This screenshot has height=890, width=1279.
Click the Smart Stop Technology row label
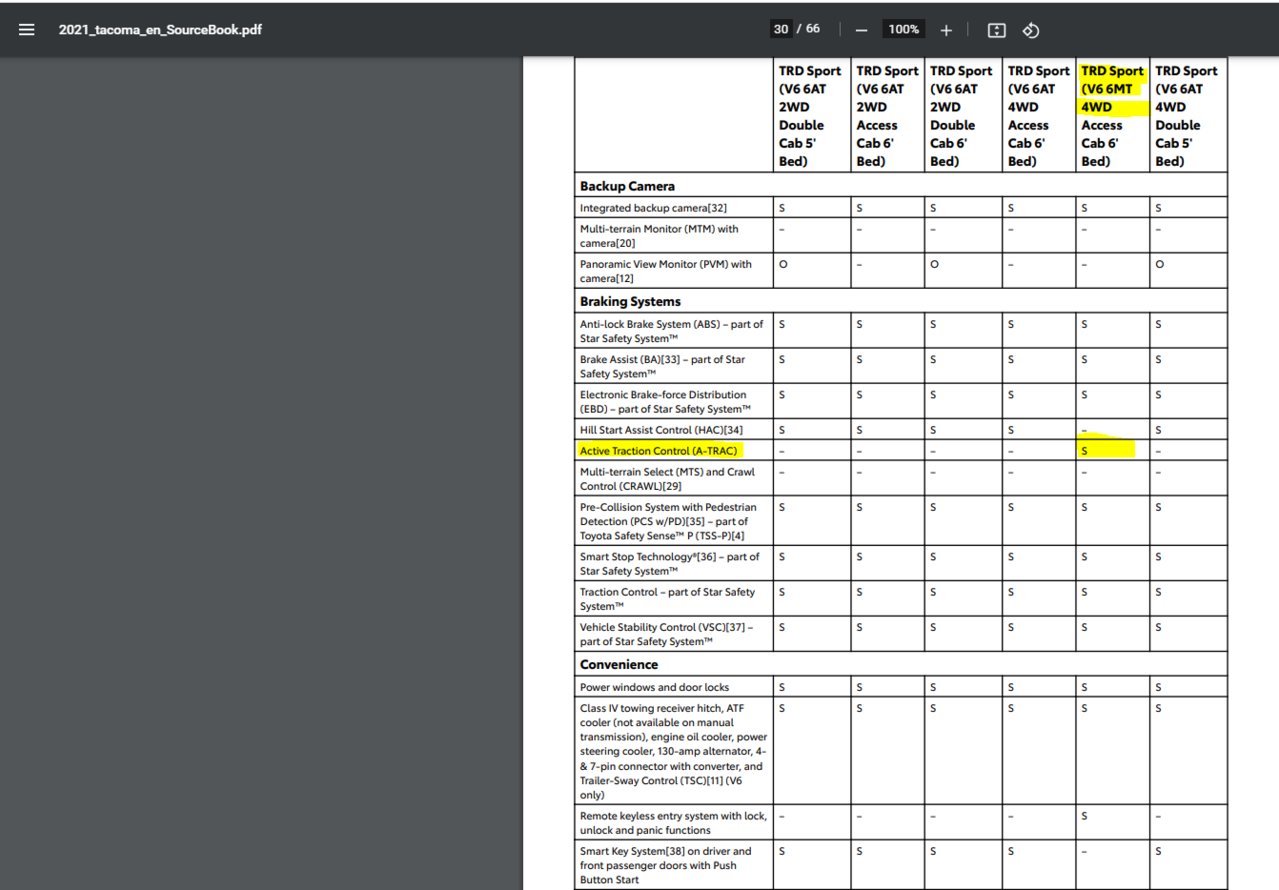tap(669, 564)
